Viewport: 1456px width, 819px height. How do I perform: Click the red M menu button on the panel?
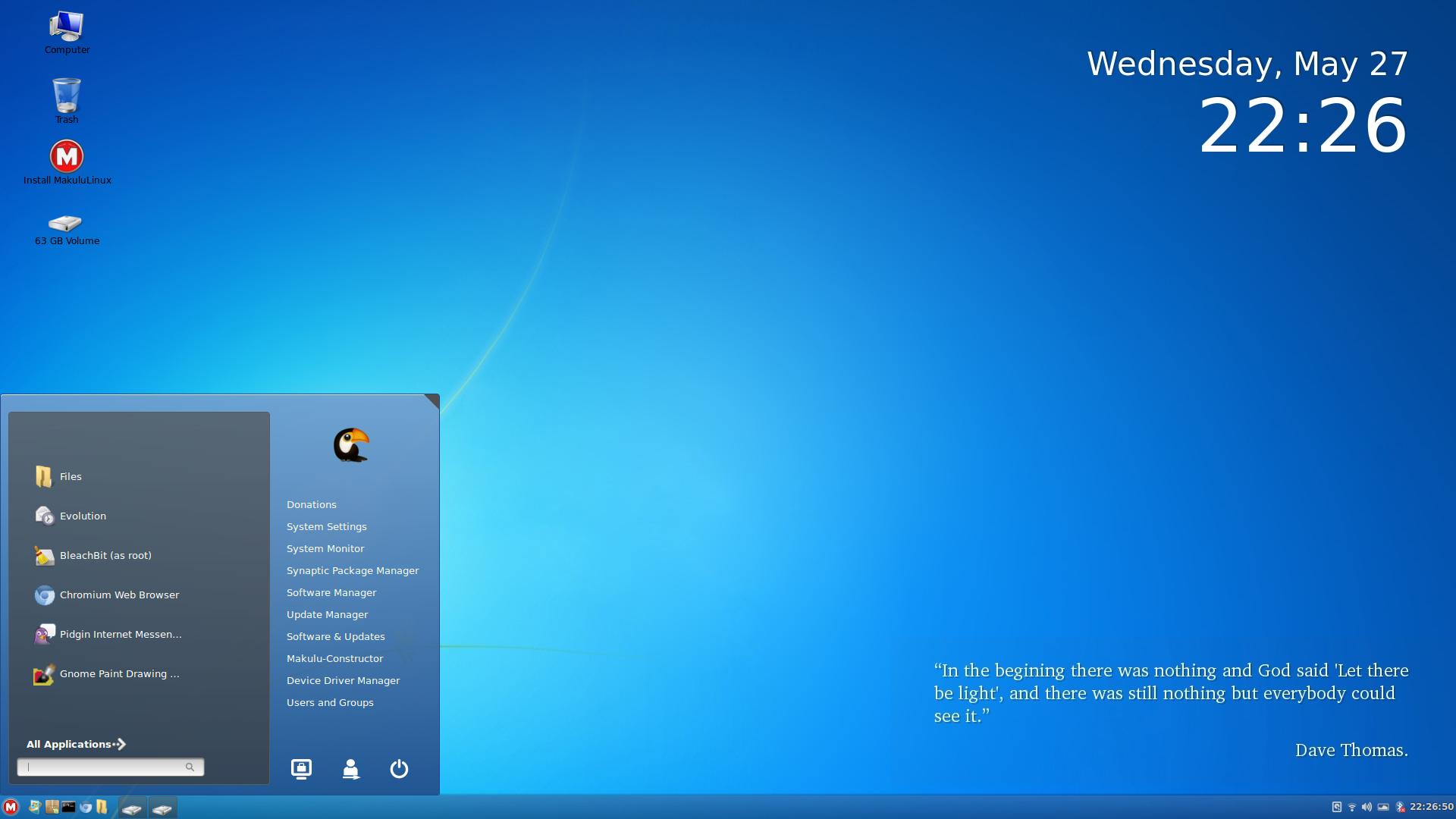(11, 808)
